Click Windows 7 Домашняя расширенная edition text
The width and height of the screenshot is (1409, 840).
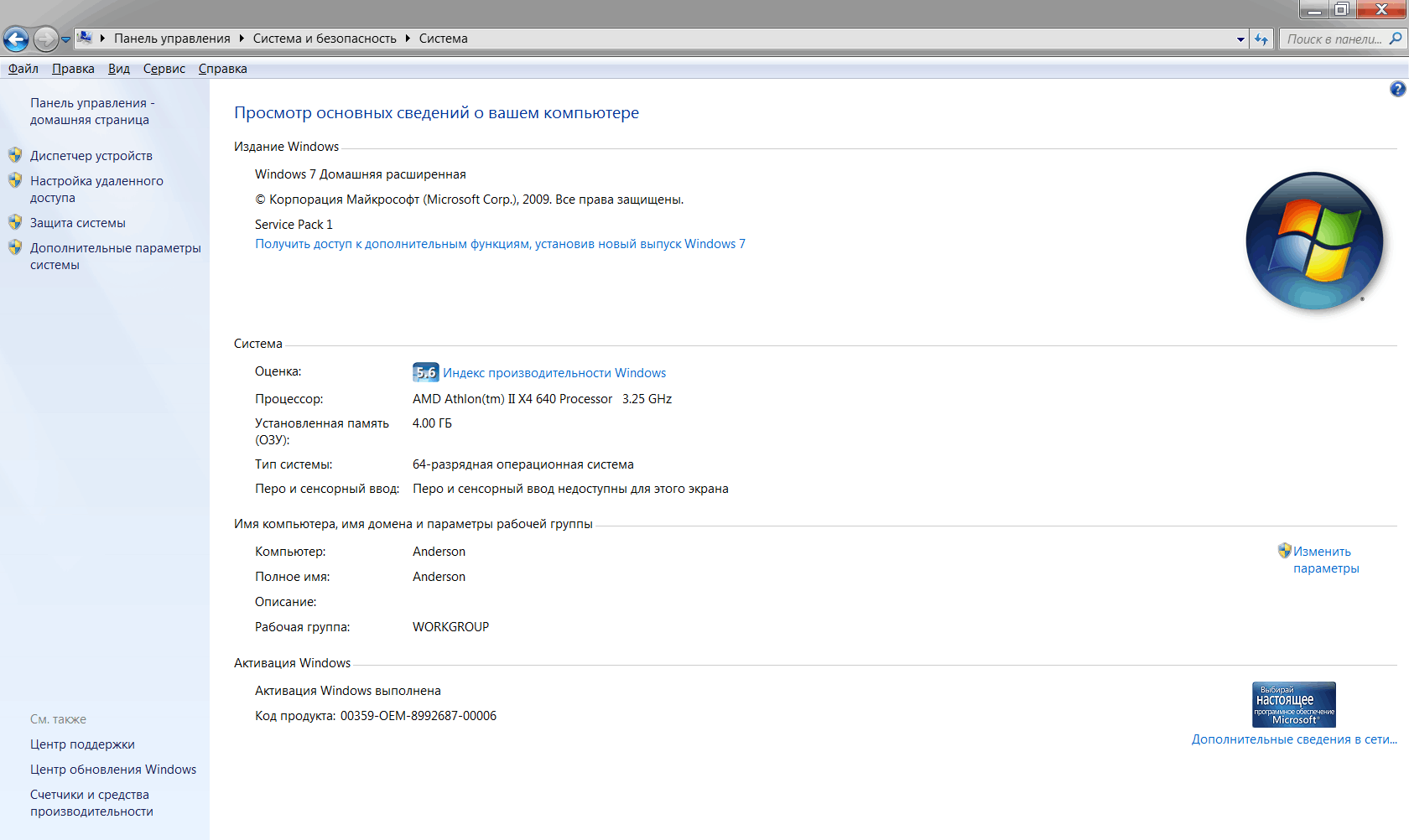point(361,174)
